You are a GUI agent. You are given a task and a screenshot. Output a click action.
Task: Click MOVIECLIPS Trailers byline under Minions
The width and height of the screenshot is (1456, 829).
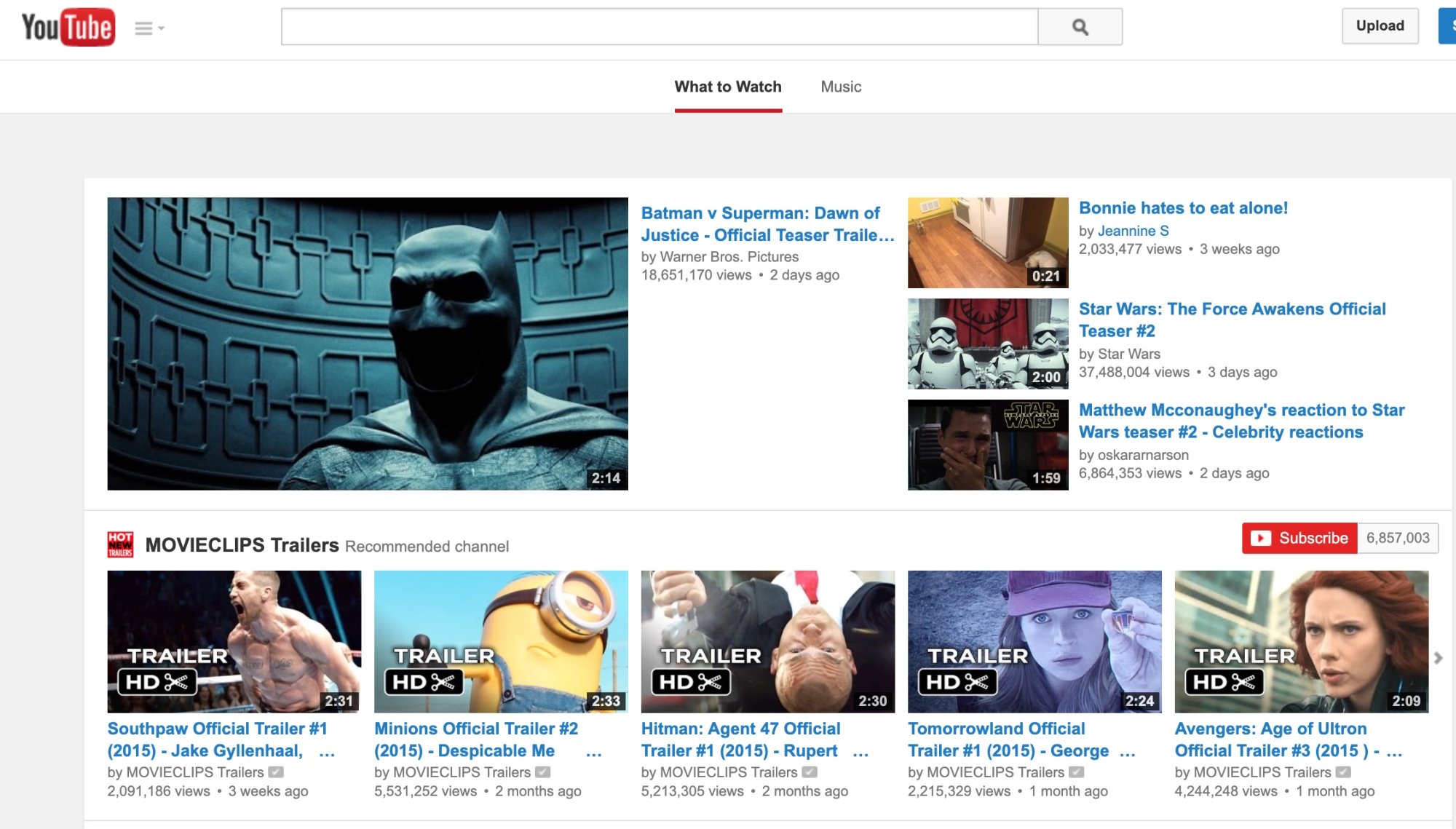pos(462,772)
